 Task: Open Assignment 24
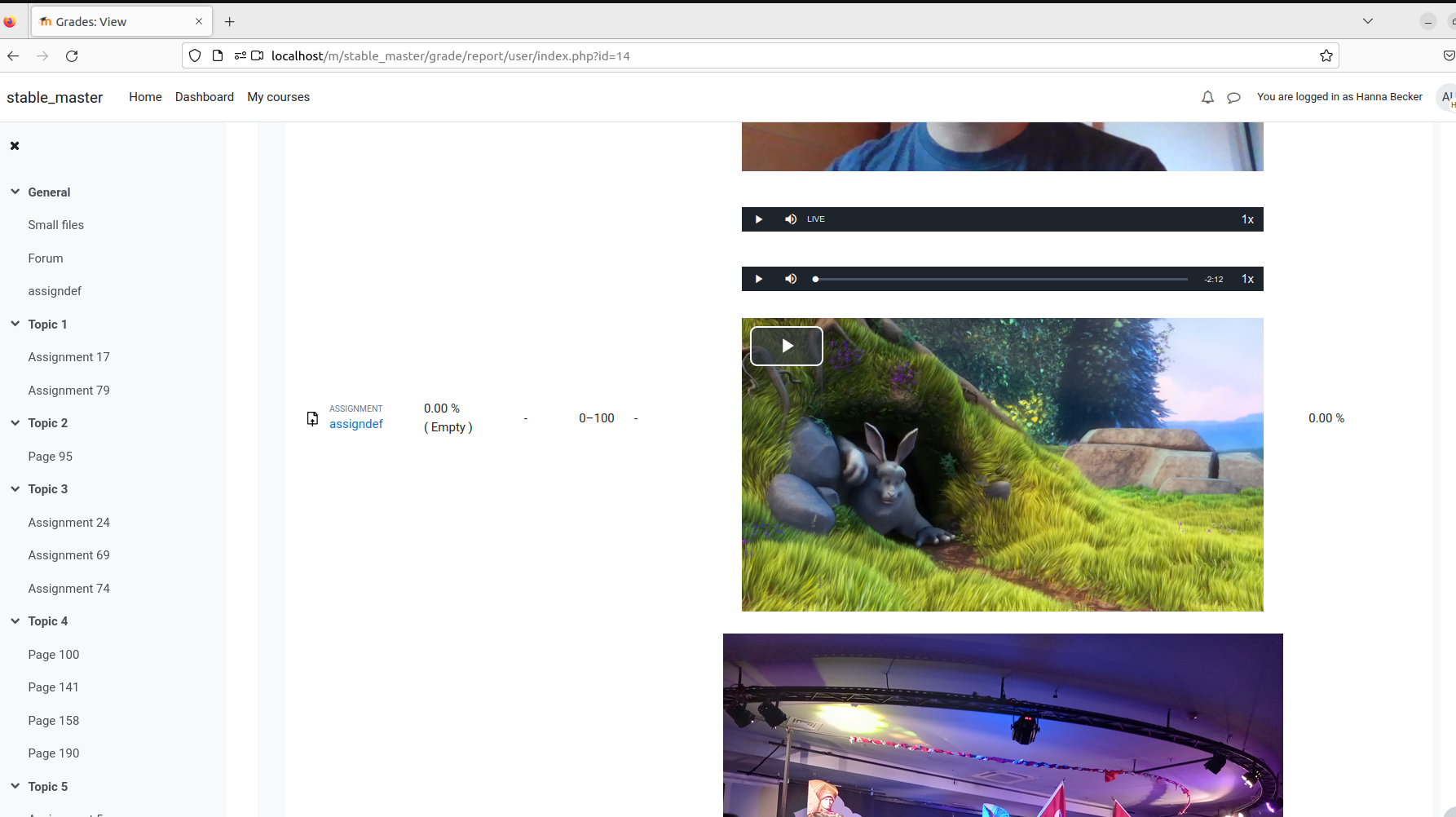(69, 523)
